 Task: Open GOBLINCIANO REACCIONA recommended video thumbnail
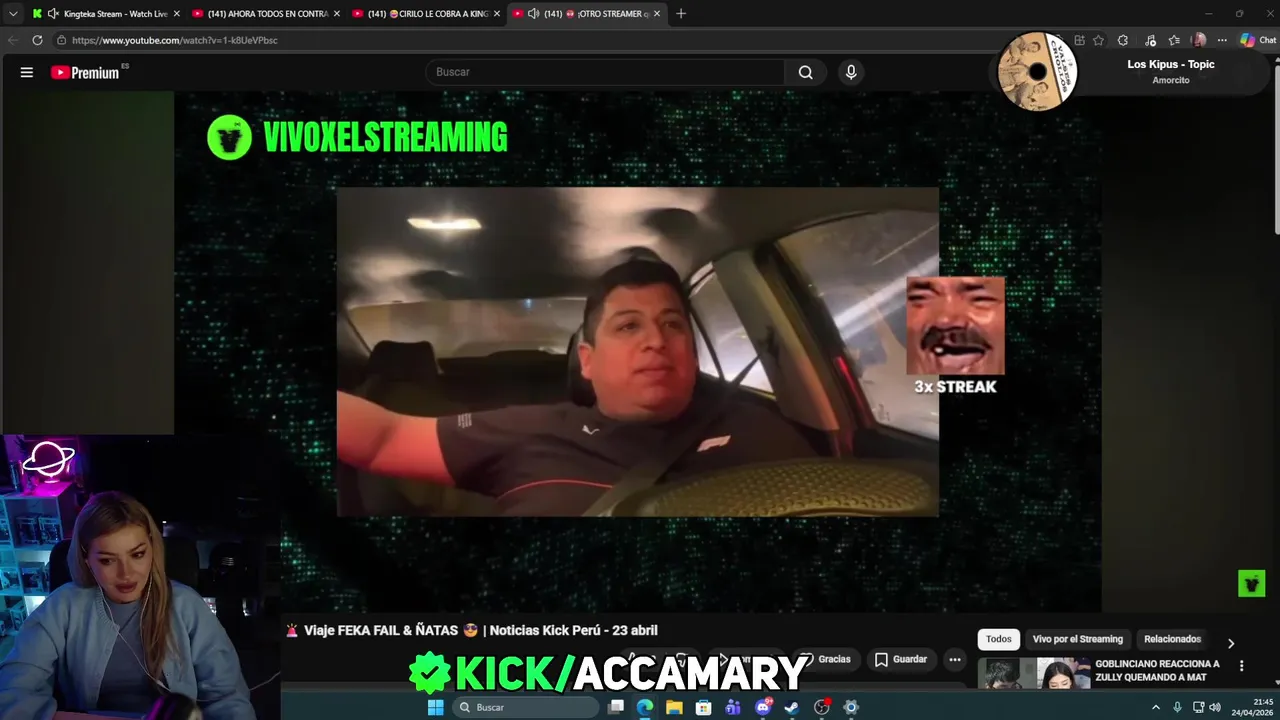pos(1033,673)
